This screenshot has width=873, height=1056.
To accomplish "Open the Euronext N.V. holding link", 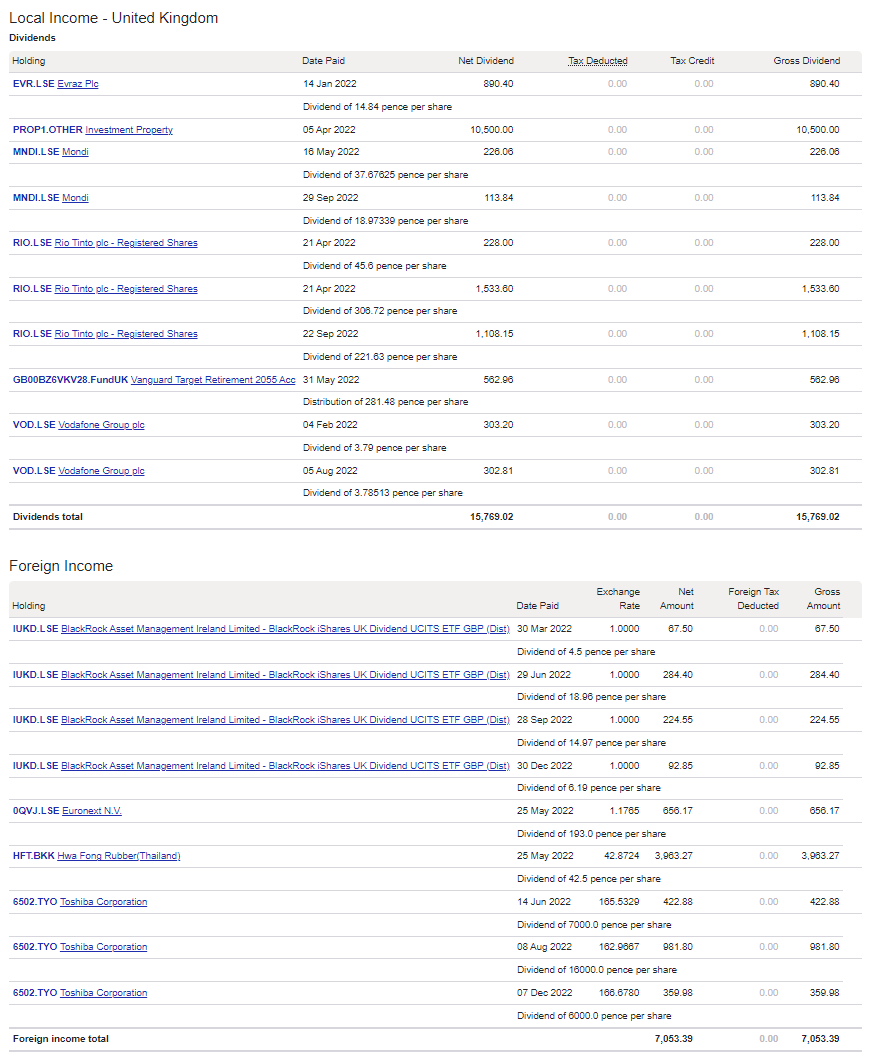I will click(92, 810).
